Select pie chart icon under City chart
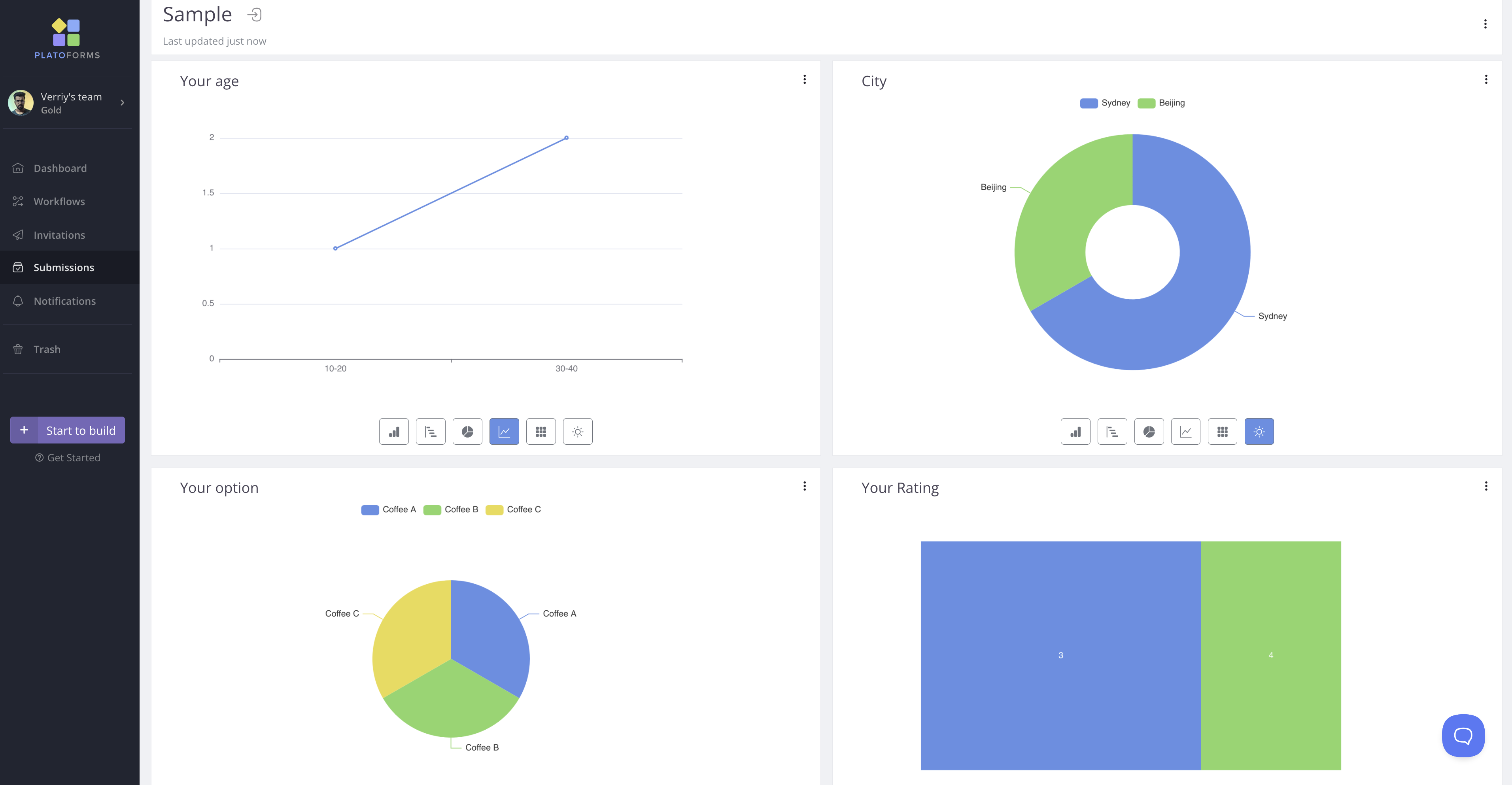This screenshot has width=1512, height=785. click(1149, 431)
